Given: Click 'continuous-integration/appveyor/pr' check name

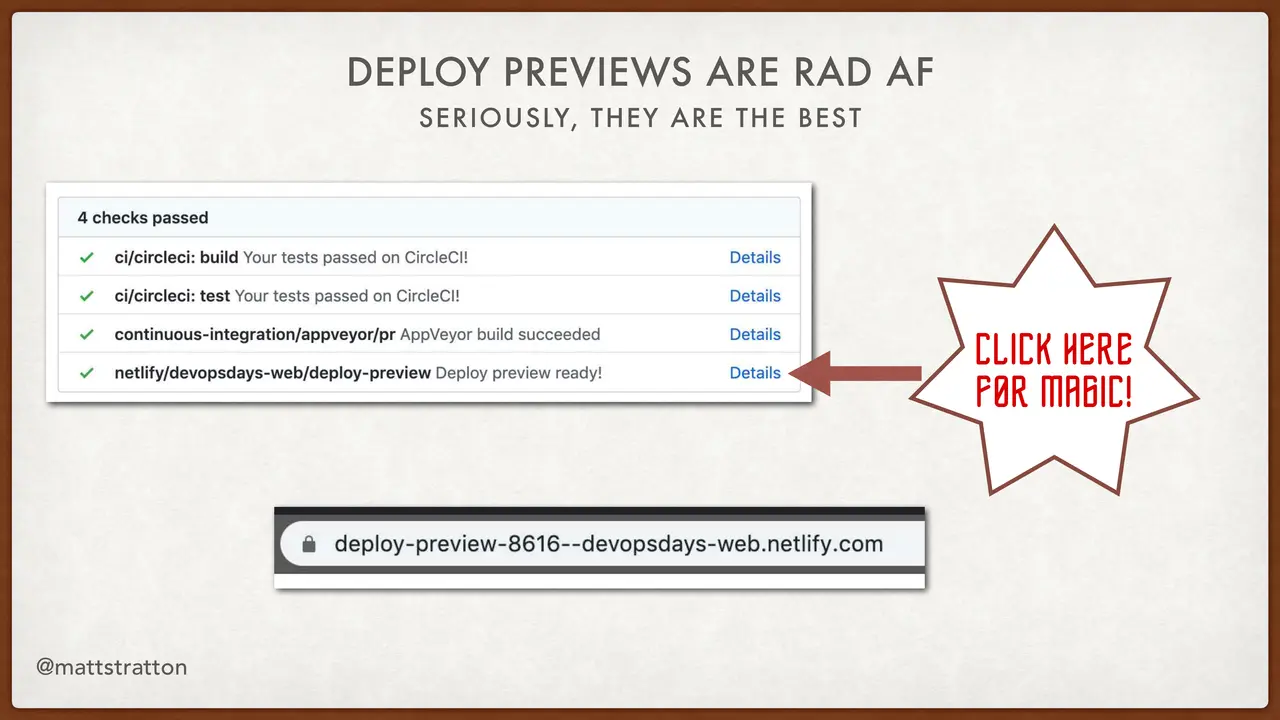Looking at the screenshot, I should click(254, 334).
